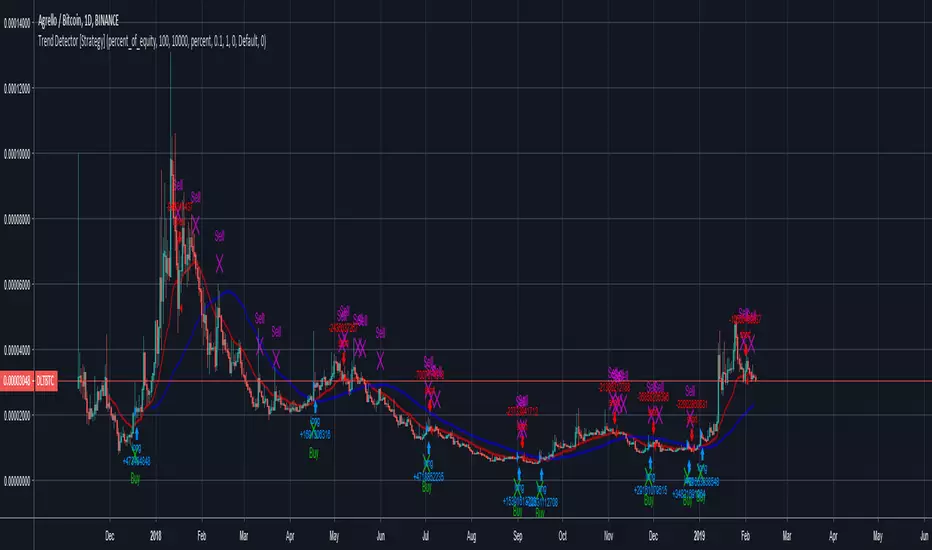Image resolution: width=932 pixels, height=550 pixels.
Task: Click the Sell label in late December 2018
Action: tap(690, 391)
